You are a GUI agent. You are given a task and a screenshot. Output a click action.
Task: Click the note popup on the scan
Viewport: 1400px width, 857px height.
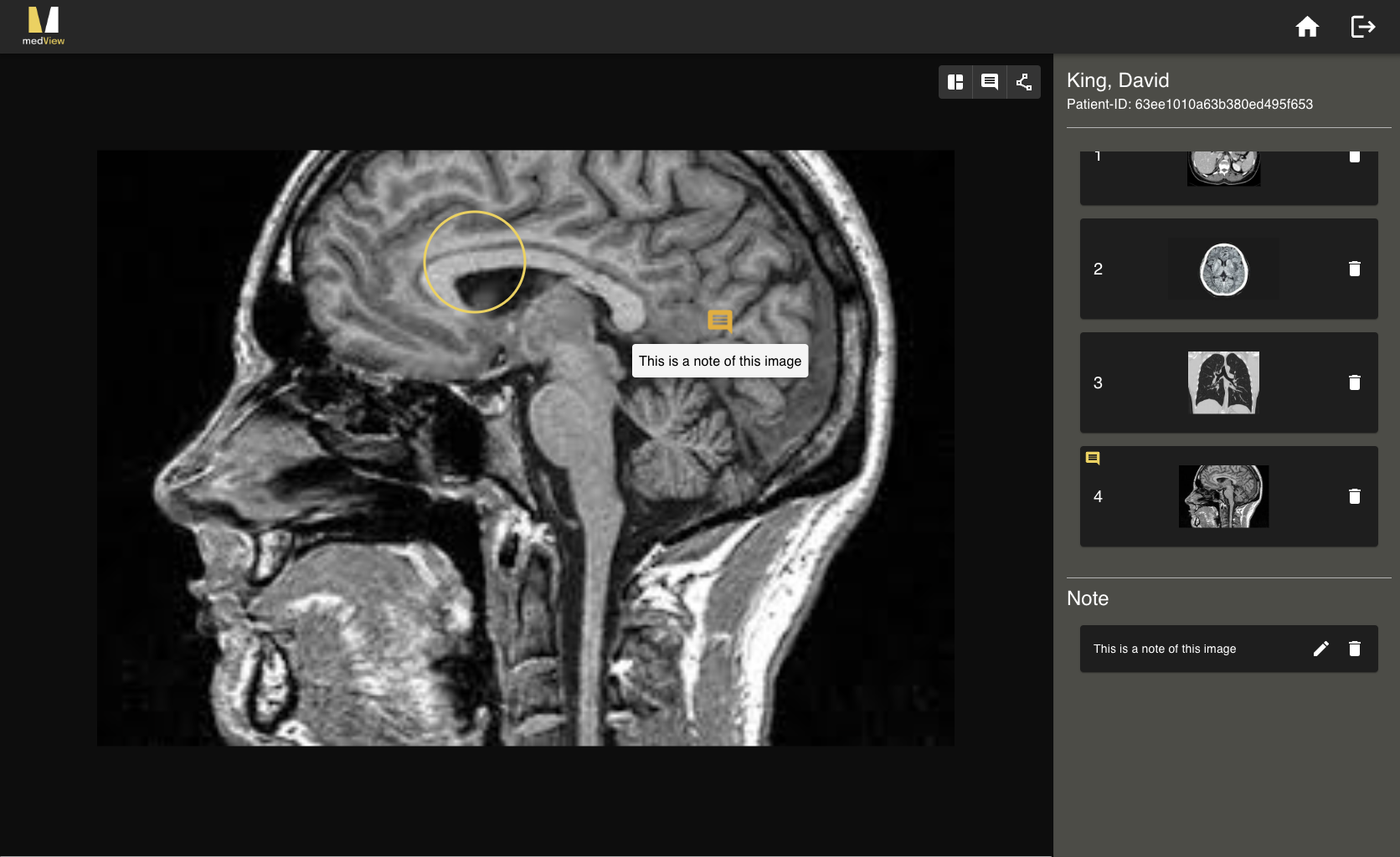(x=720, y=361)
